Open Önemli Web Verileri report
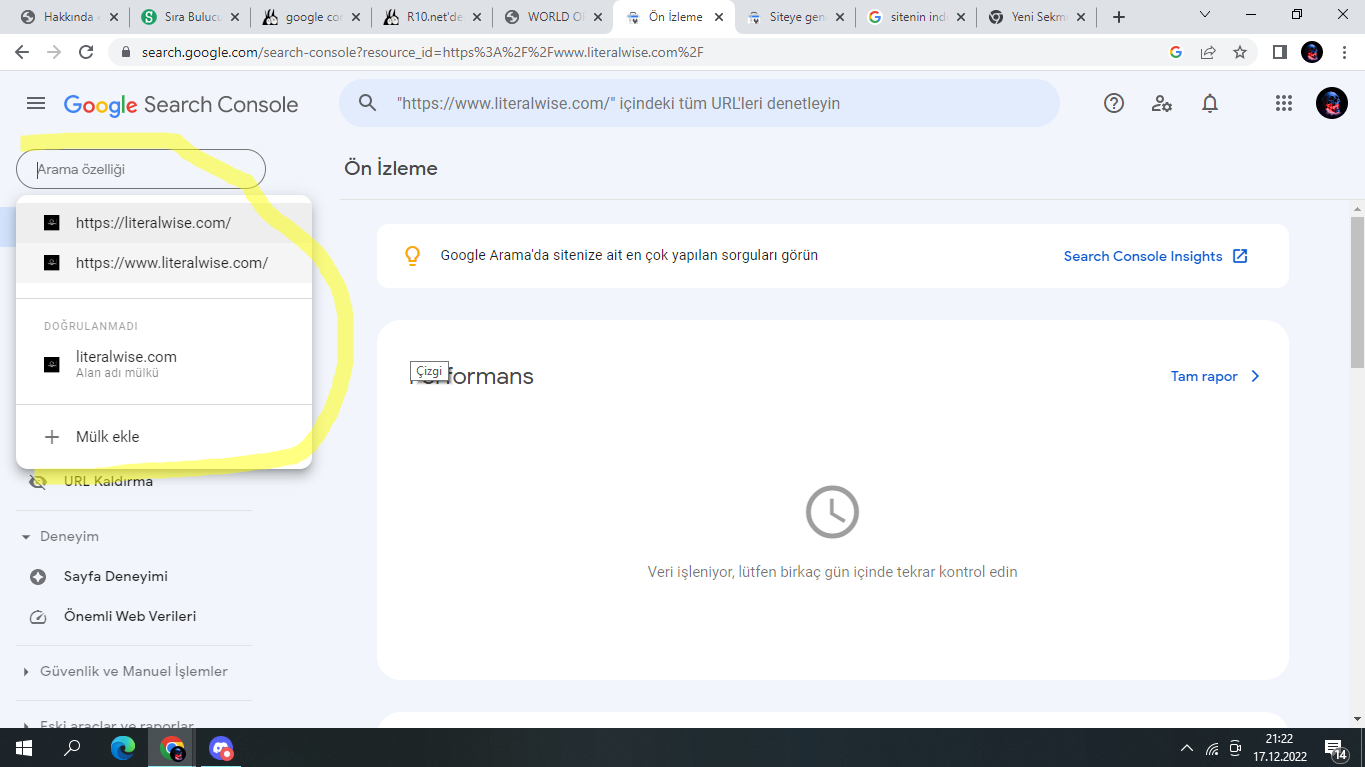 130,617
